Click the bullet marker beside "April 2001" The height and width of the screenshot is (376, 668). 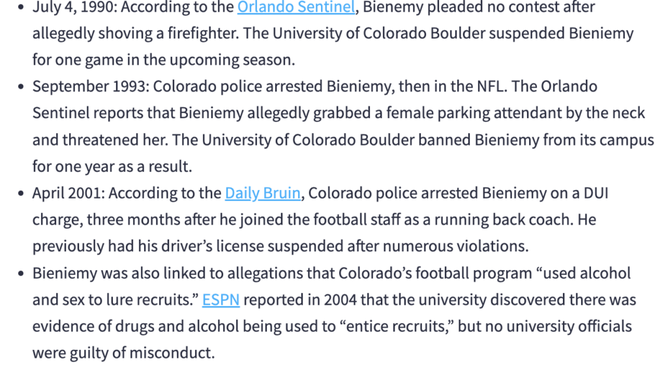click(21, 193)
